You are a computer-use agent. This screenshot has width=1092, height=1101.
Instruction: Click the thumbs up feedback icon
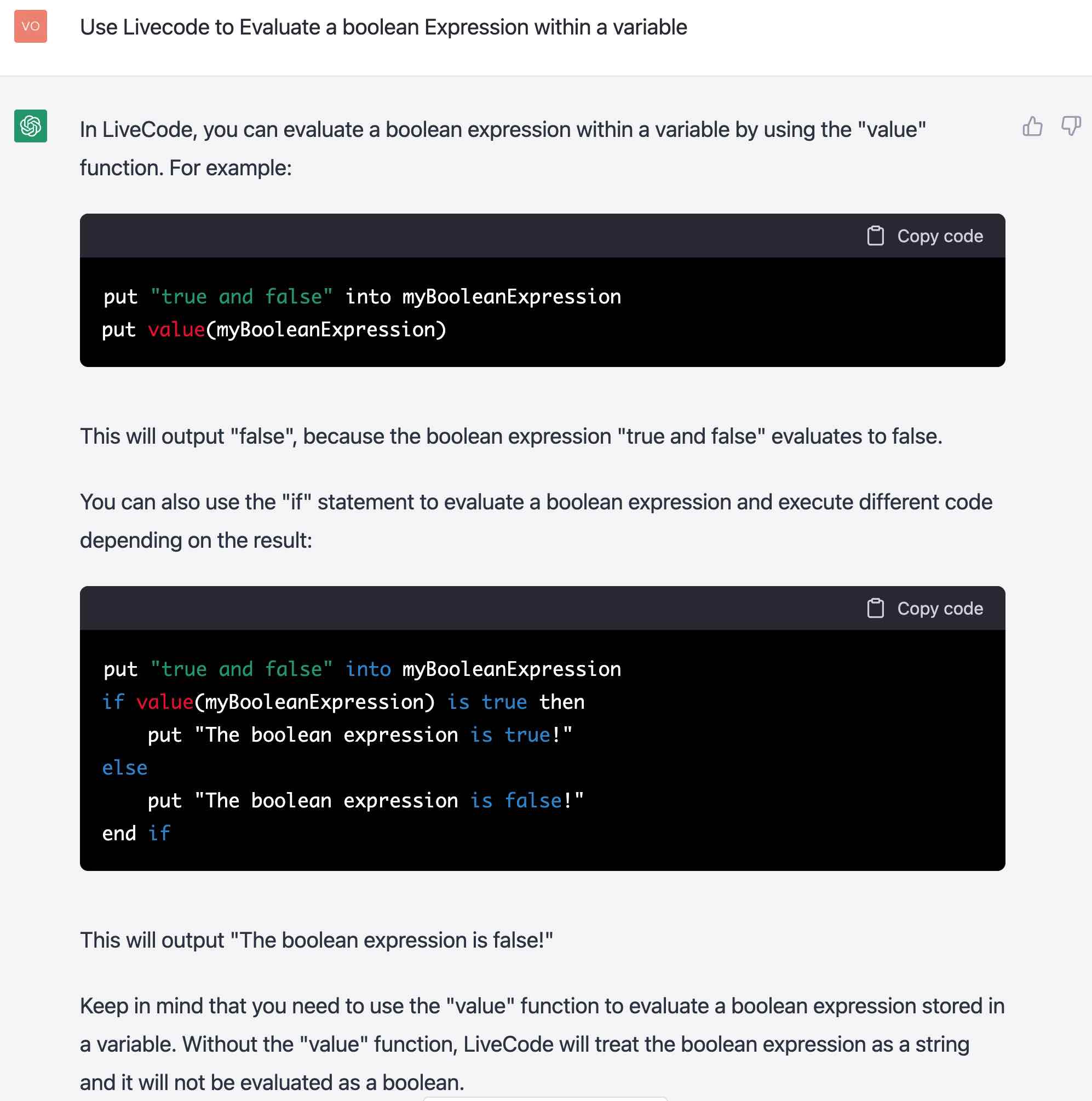tap(1032, 126)
